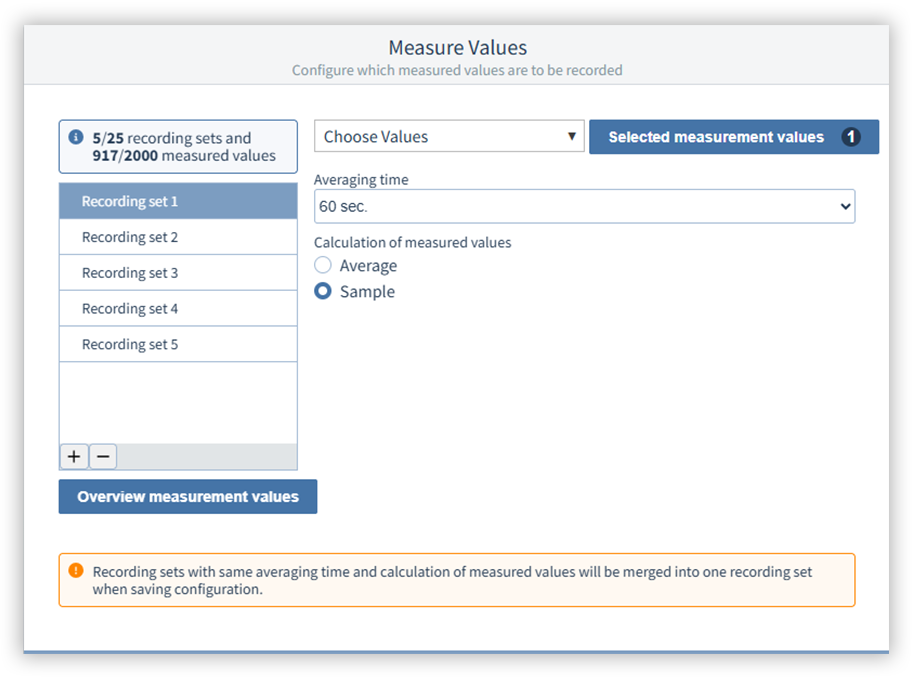Click the empty area below Recording set 5
Image resolution: width=912 pixels, height=677 pixels.
point(178,402)
